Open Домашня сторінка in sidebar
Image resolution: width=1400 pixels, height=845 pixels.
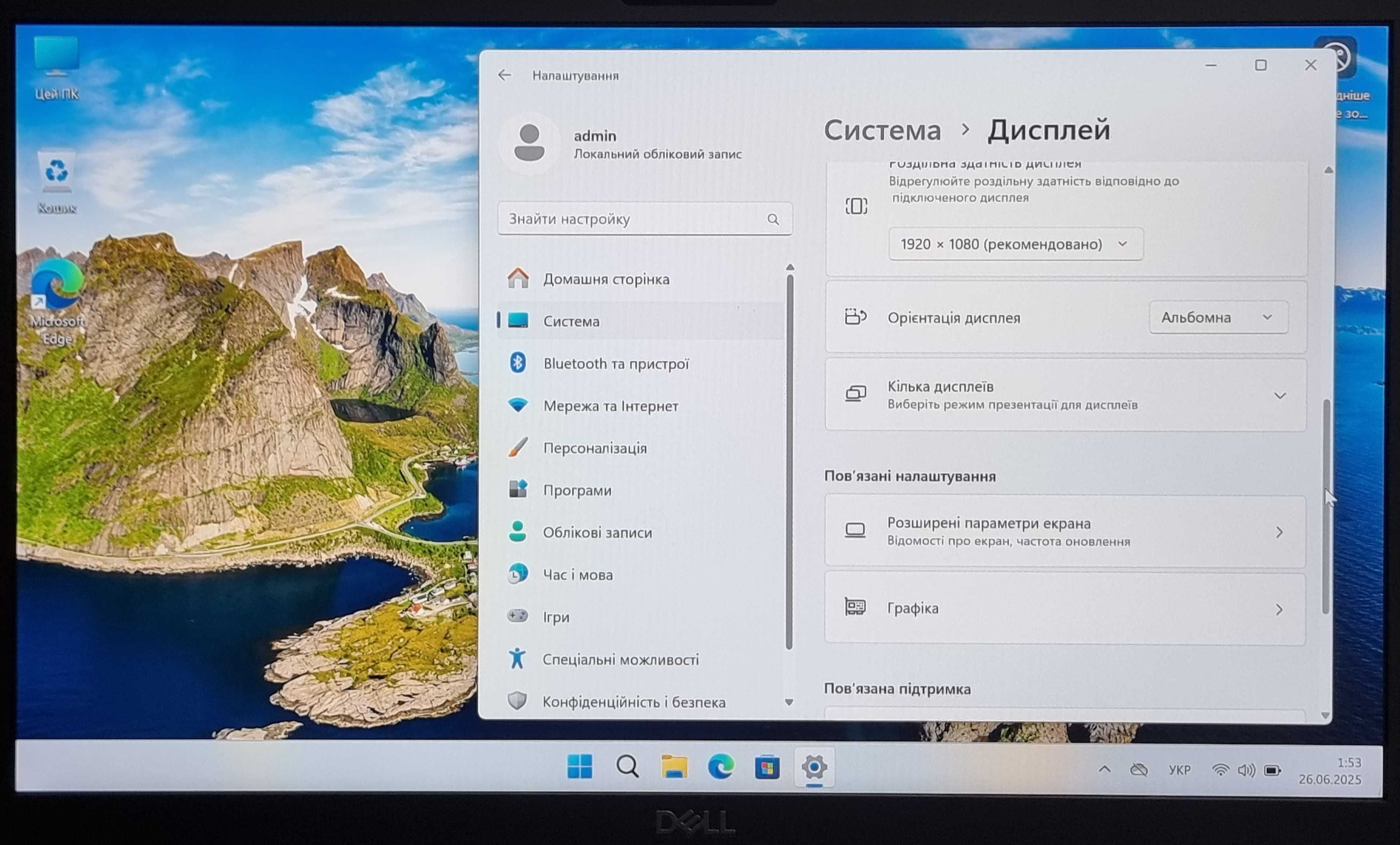(x=641, y=279)
